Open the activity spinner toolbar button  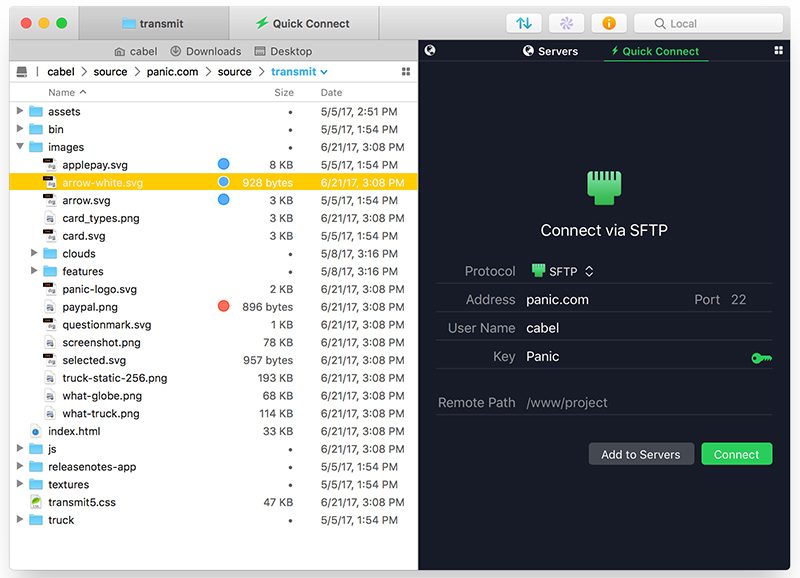coord(566,23)
